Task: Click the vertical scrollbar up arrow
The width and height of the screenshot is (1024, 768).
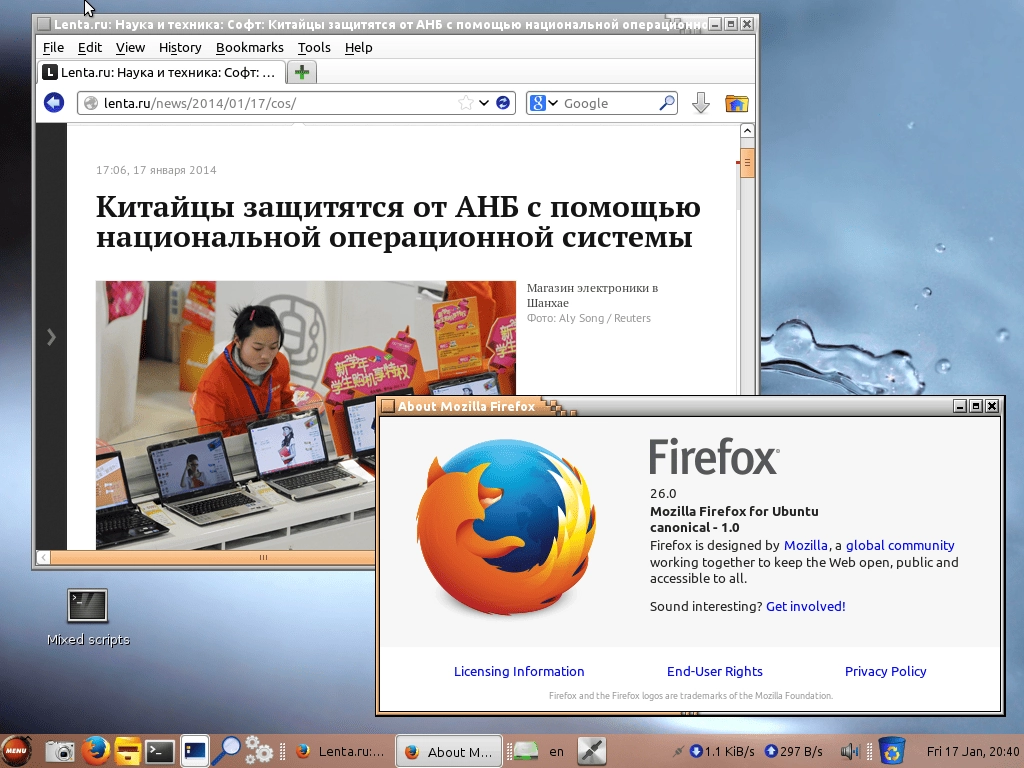Action: (747, 131)
